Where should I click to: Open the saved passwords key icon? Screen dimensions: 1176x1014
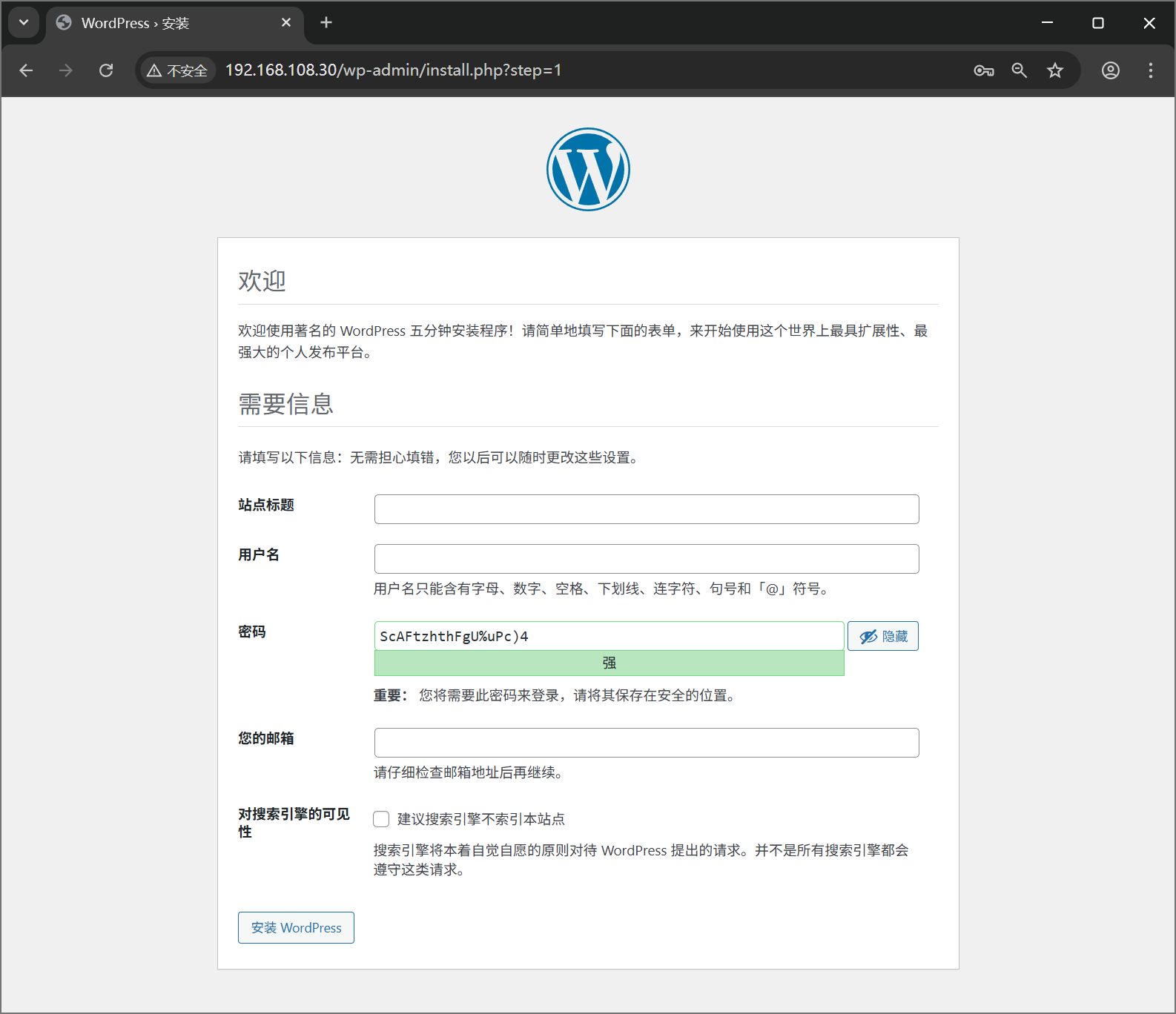[x=984, y=70]
